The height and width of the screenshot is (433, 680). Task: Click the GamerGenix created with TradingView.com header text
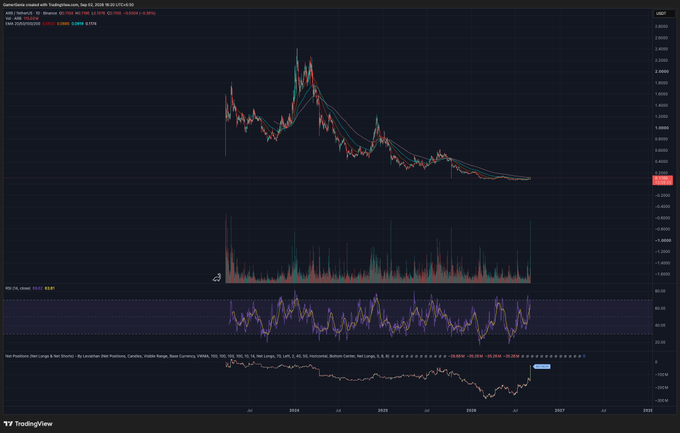(69, 5)
